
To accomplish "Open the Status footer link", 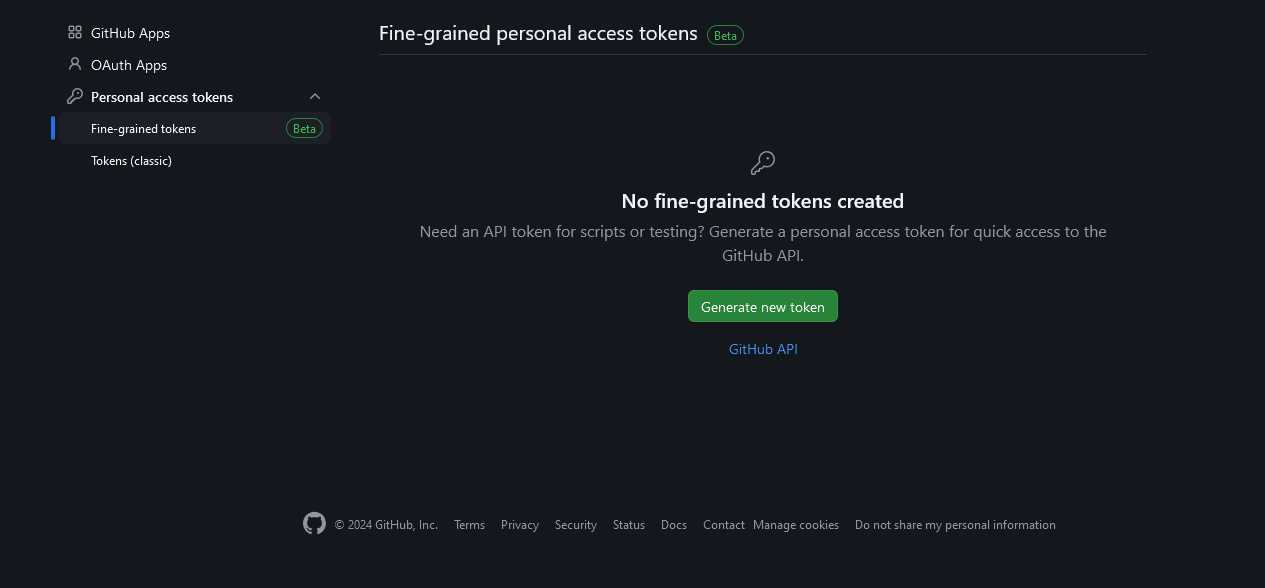I will point(629,525).
